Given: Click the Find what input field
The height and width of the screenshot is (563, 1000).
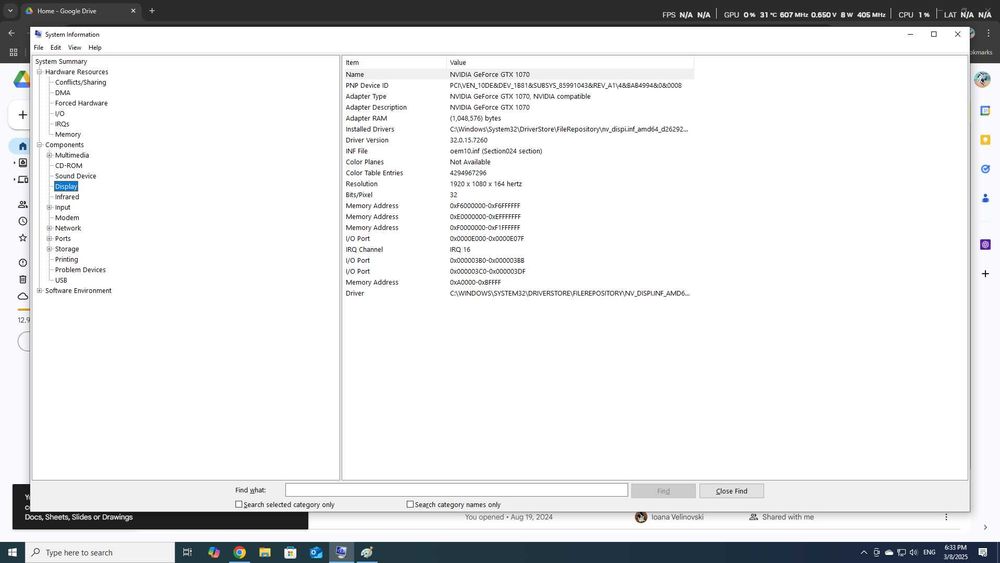Looking at the screenshot, I should coord(456,490).
